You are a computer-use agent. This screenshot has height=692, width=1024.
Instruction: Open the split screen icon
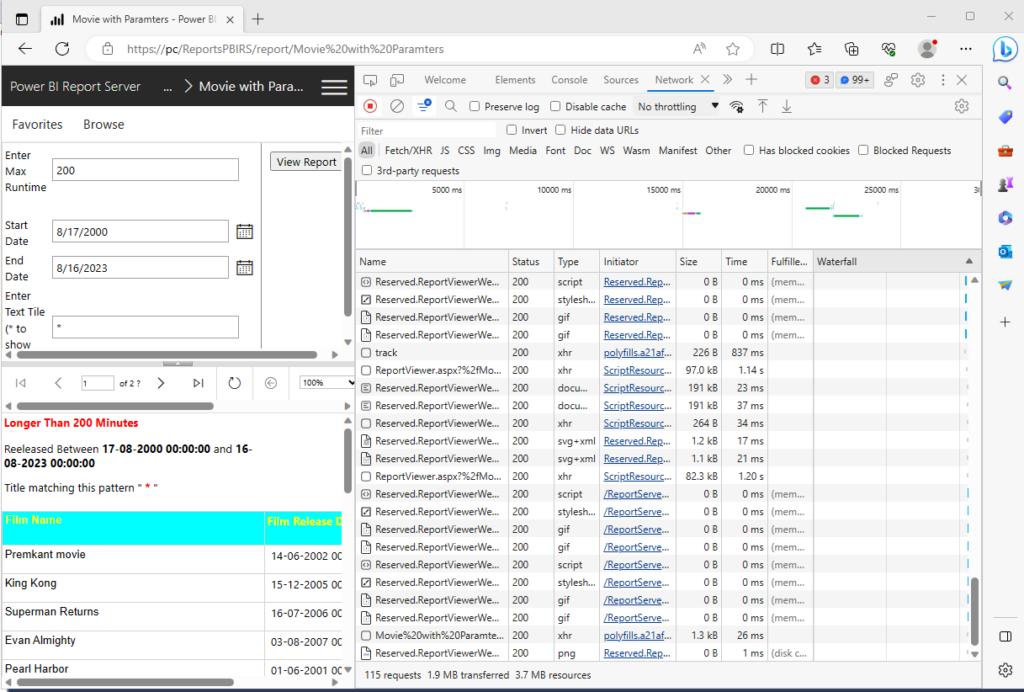click(x=777, y=49)
